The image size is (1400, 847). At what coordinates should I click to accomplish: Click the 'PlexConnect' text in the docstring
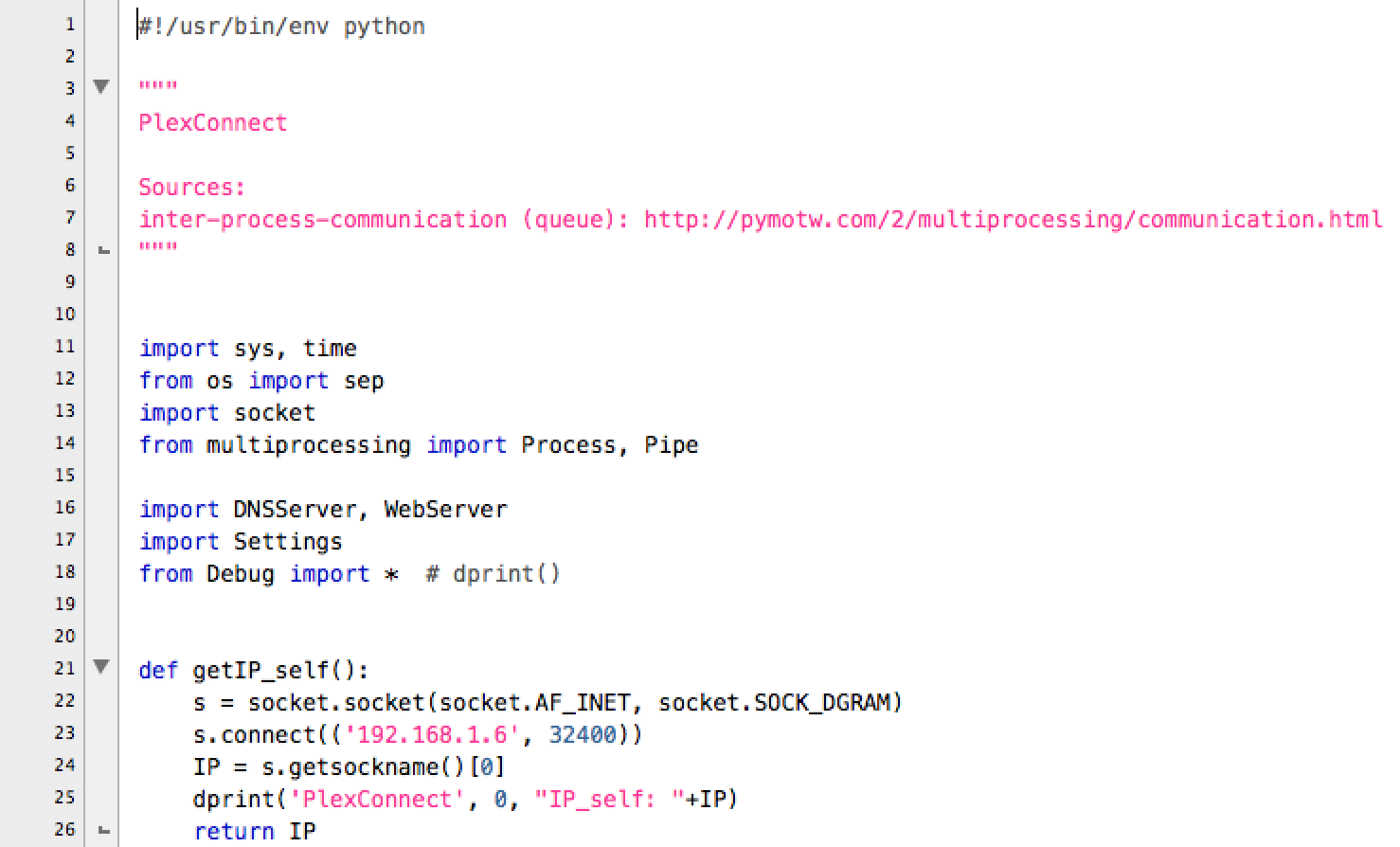pos(213,123)
